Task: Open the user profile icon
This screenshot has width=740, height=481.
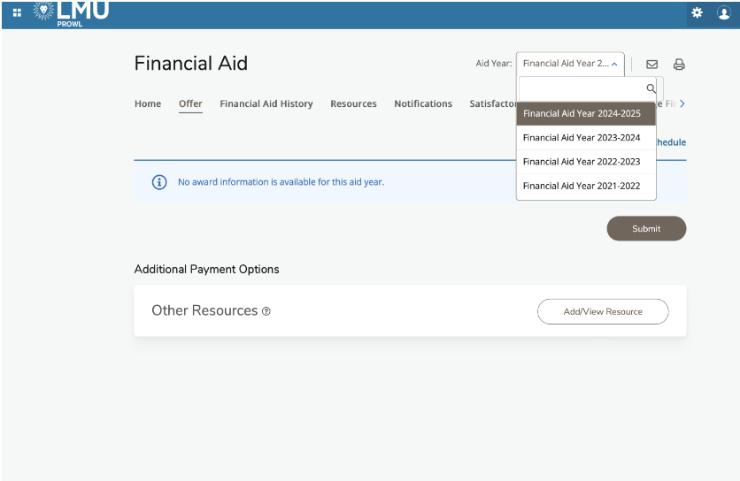Action: tap(723, 13)
